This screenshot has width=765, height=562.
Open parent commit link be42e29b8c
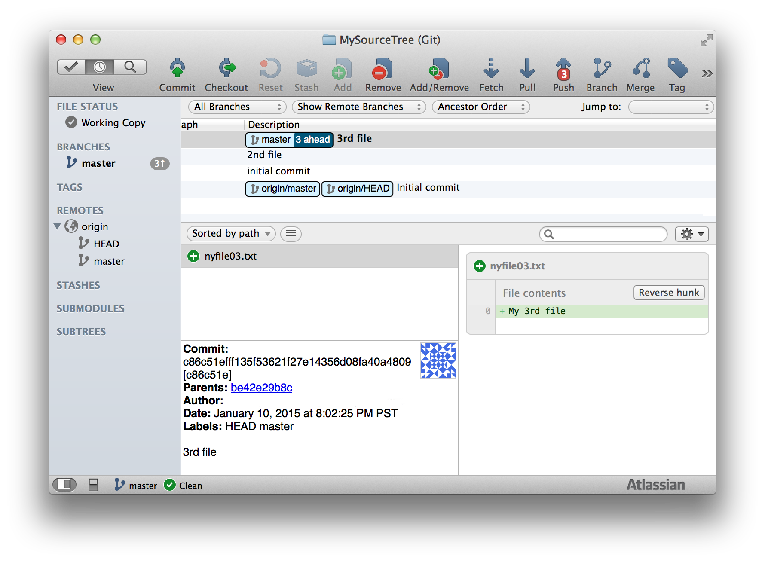pyautogui.click(x=262, y=387)
